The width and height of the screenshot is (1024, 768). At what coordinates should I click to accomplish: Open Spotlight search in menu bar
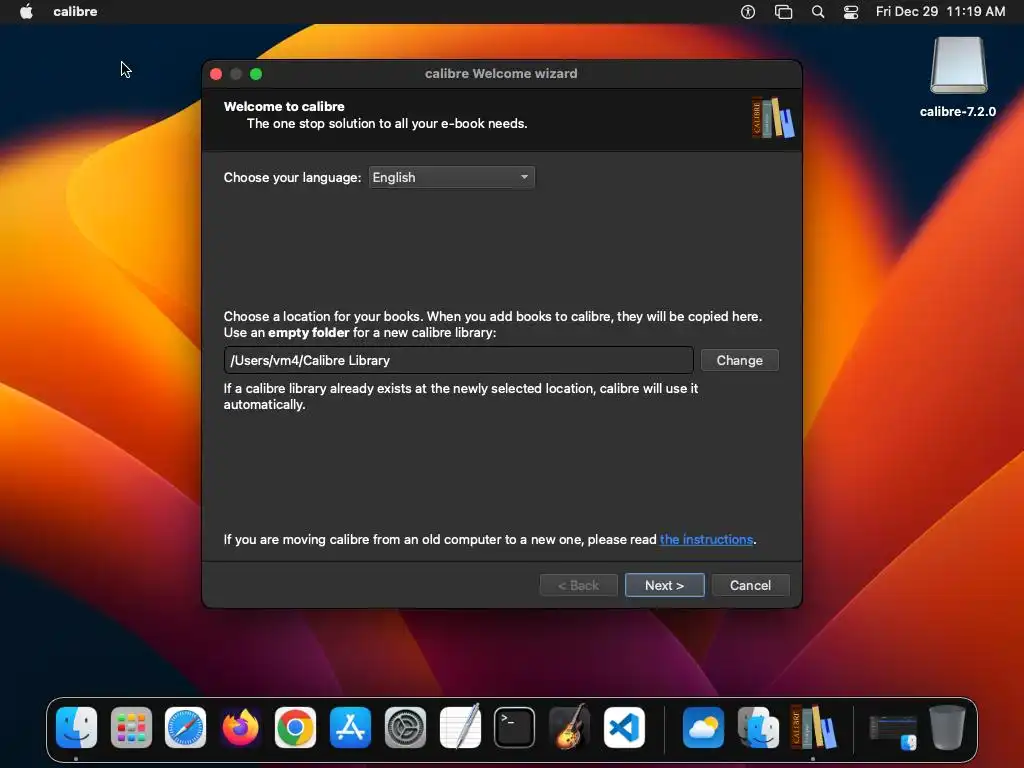(818, 12)
